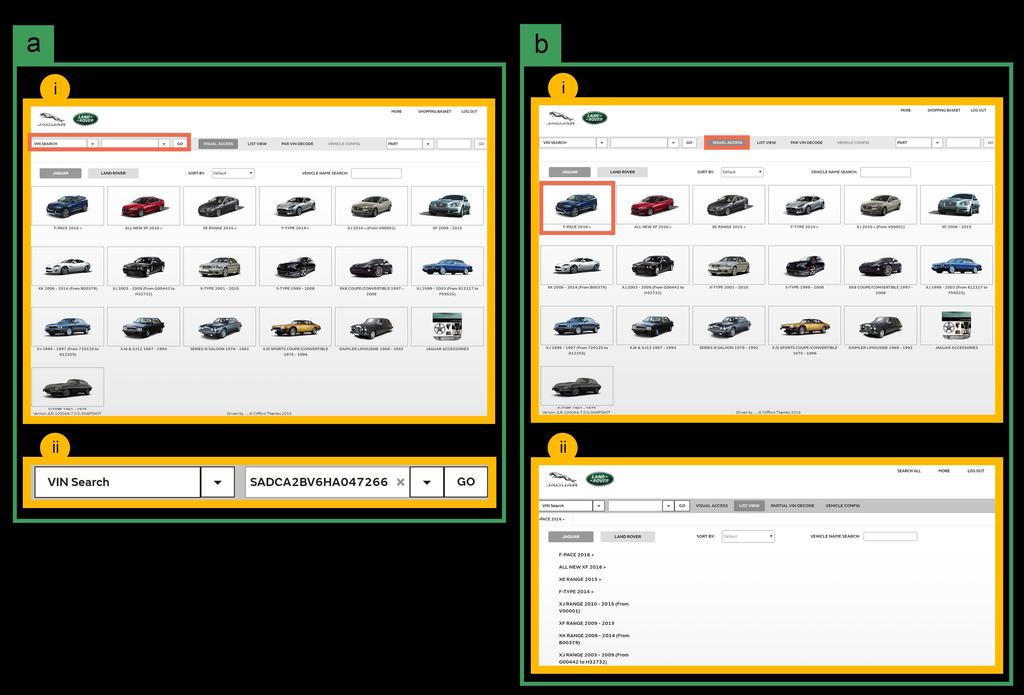Open the VIN SEARCH dropdown in panel b-i
1024x695 pixels.
coord(602,142)
